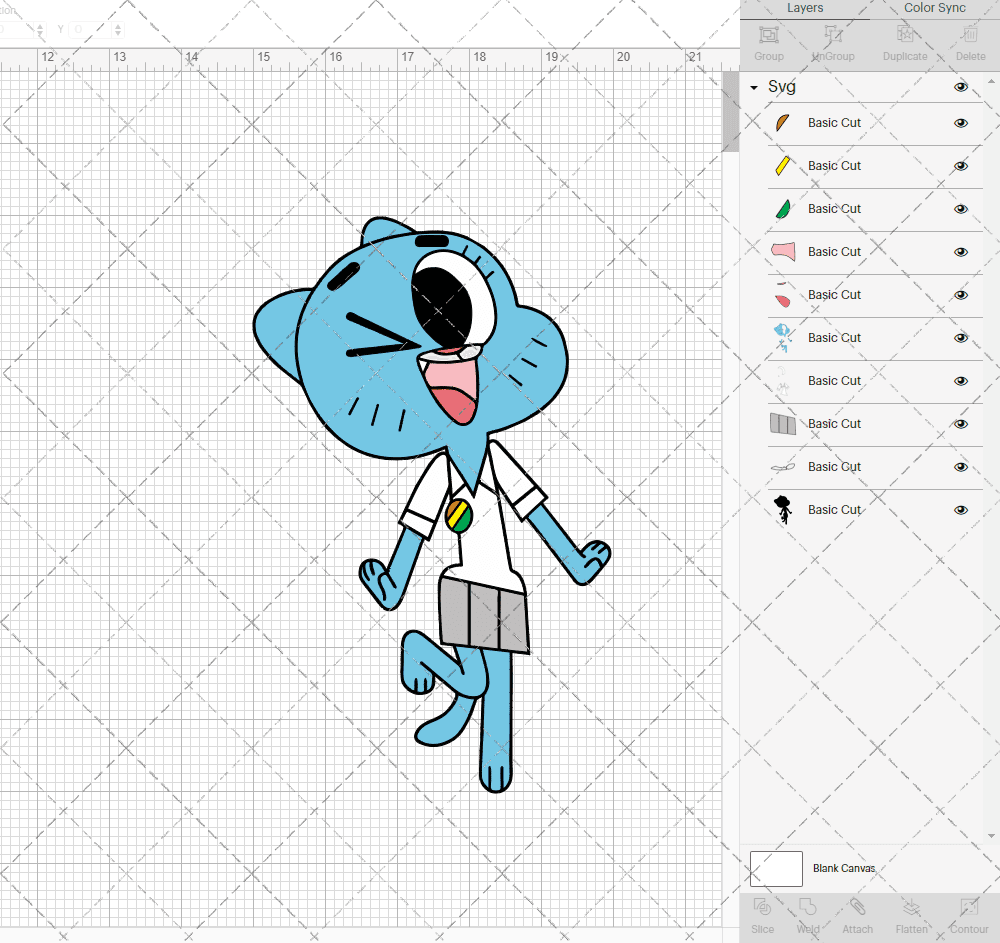Select the brown shape layer thumbnail
This screenshot has height=943, width=1000.
(783, 122)
